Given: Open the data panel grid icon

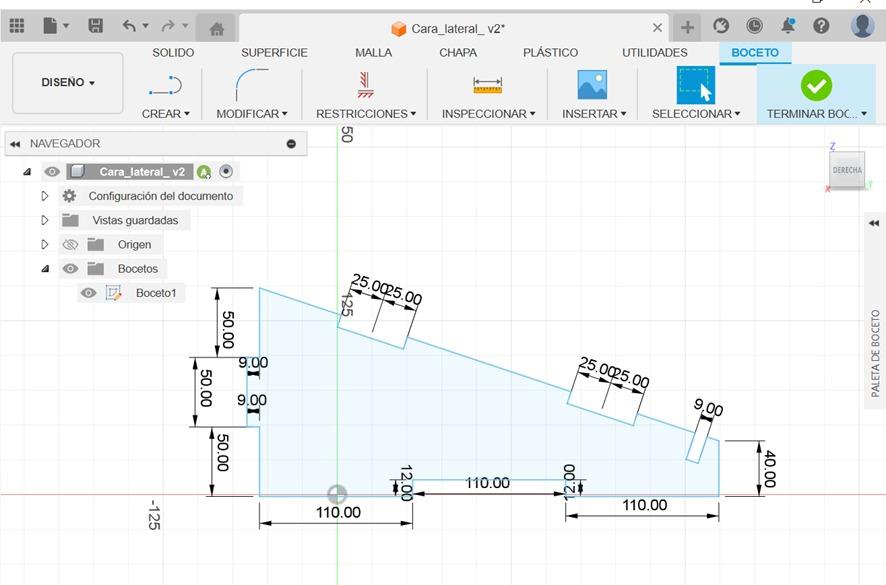Looking at the screenshot, I should pyautogui.click(x=17, y=25).
